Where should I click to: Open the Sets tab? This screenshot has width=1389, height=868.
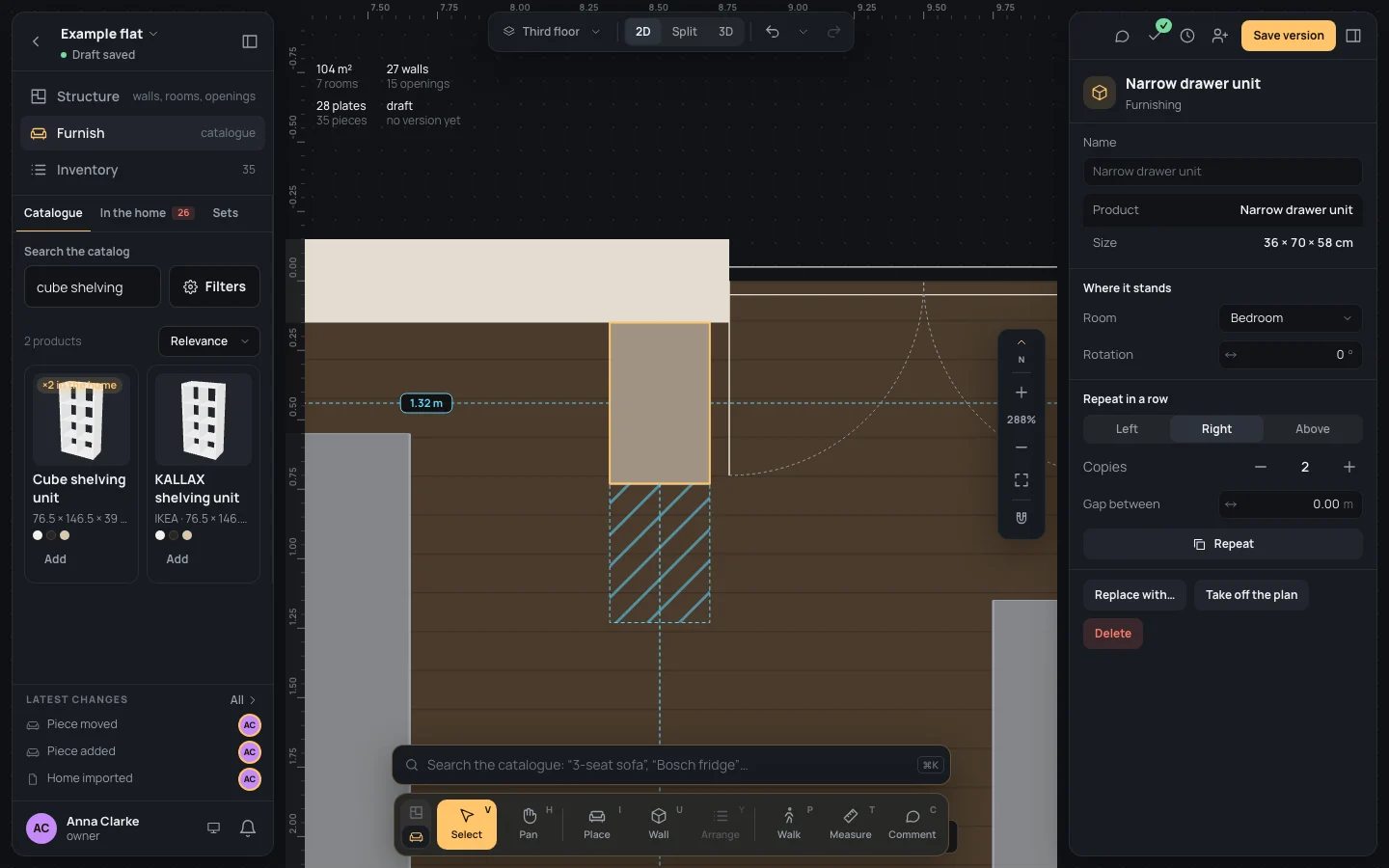226,213
